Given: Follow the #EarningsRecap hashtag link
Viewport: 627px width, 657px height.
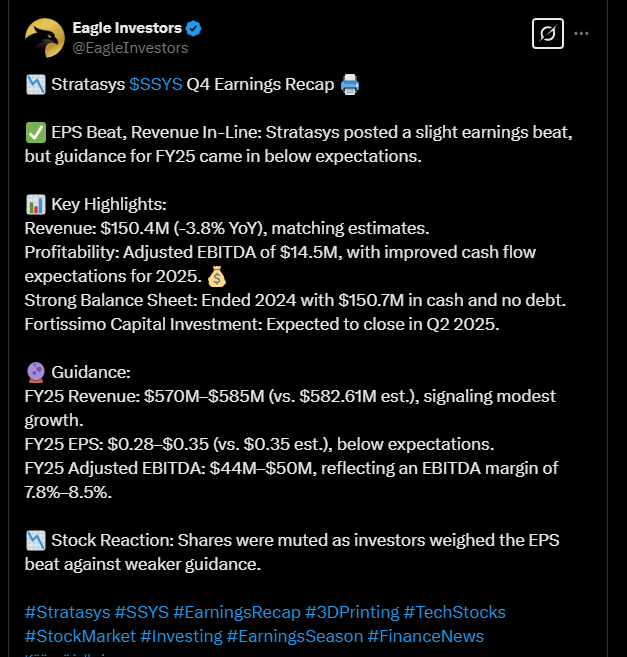Looking at the screenshot, I should pyautogui.click(x=235, y=612).
